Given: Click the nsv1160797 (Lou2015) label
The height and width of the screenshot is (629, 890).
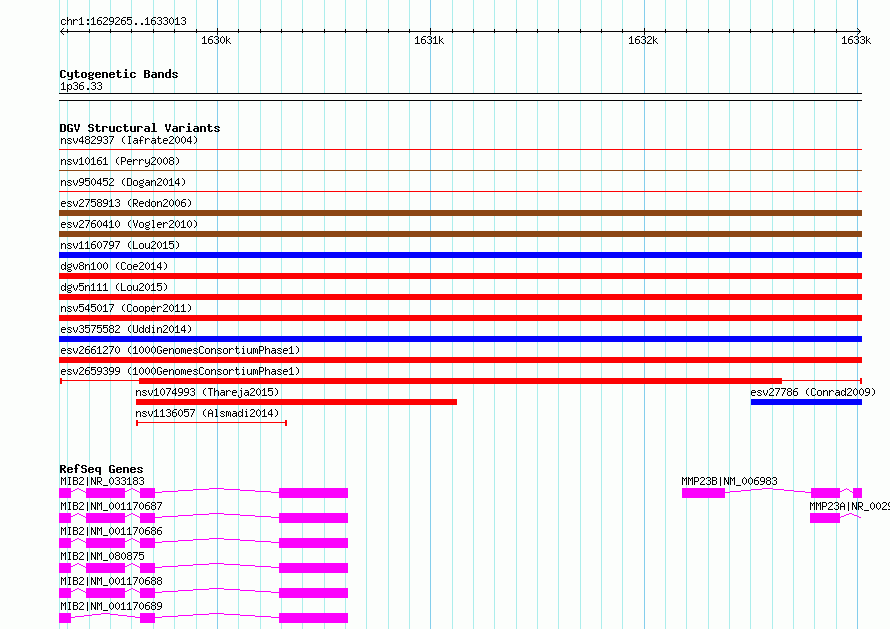Looking at the screenshot, I should coord(120,245).
